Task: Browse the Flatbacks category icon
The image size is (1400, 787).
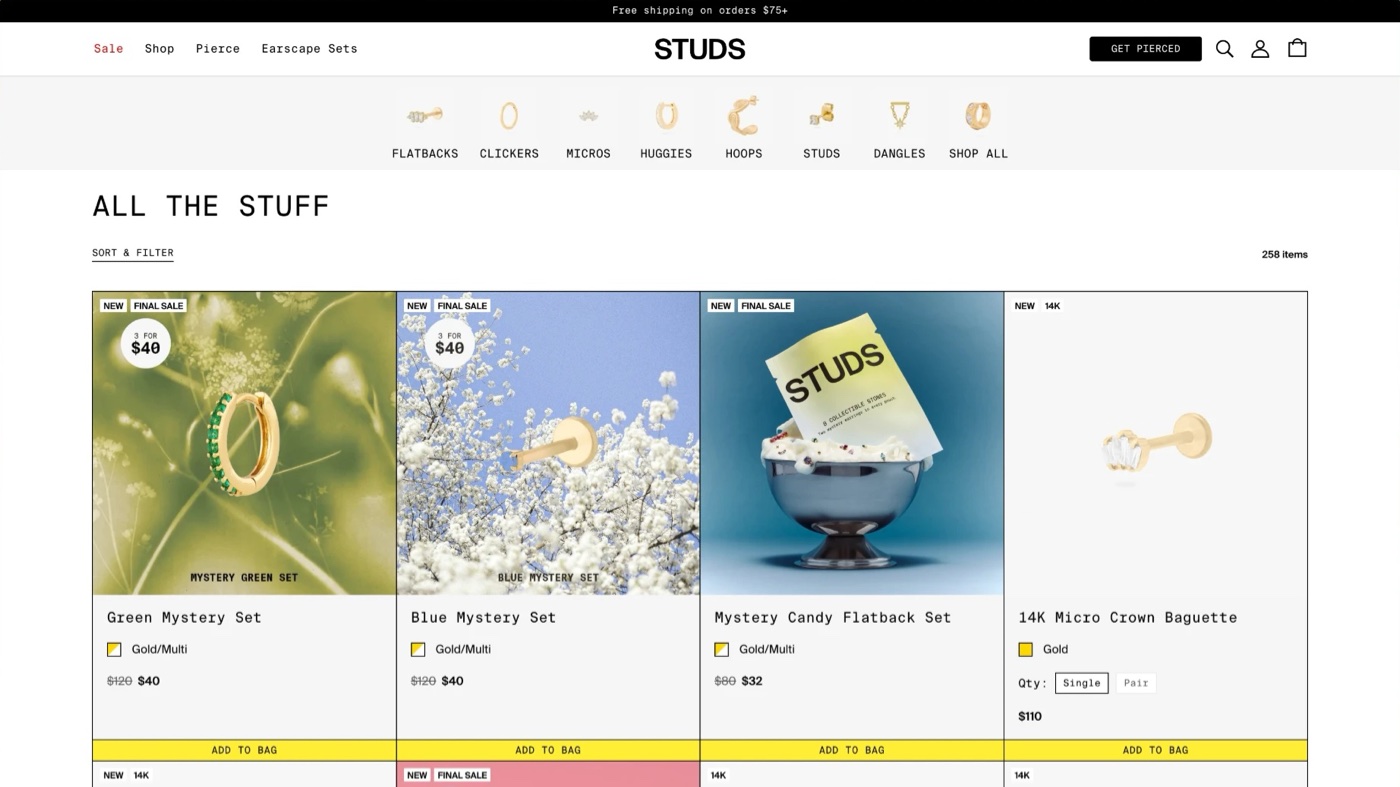Action: [x=425, y=116]
